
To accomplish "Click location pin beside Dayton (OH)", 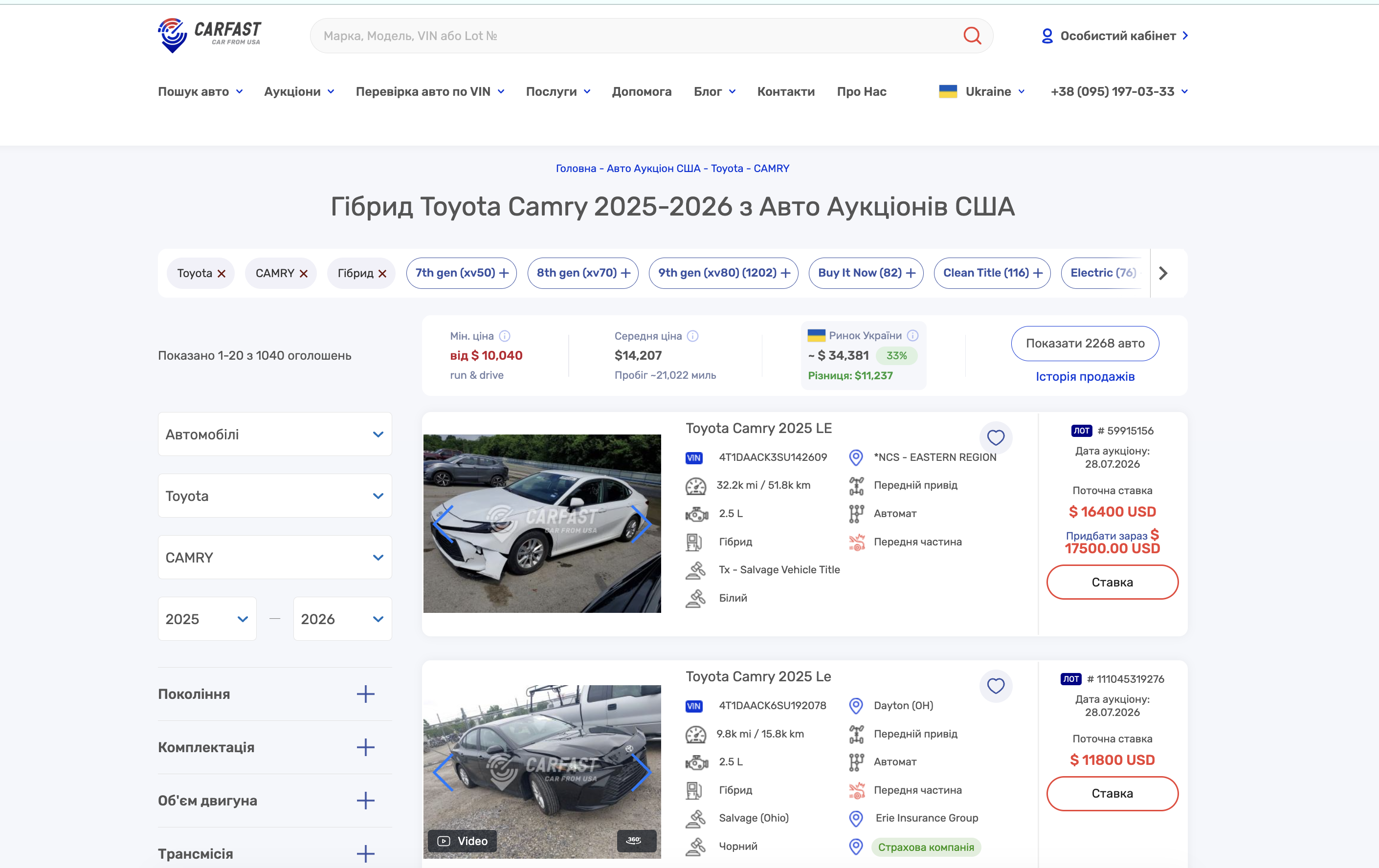I will click(x=856, y=706).
